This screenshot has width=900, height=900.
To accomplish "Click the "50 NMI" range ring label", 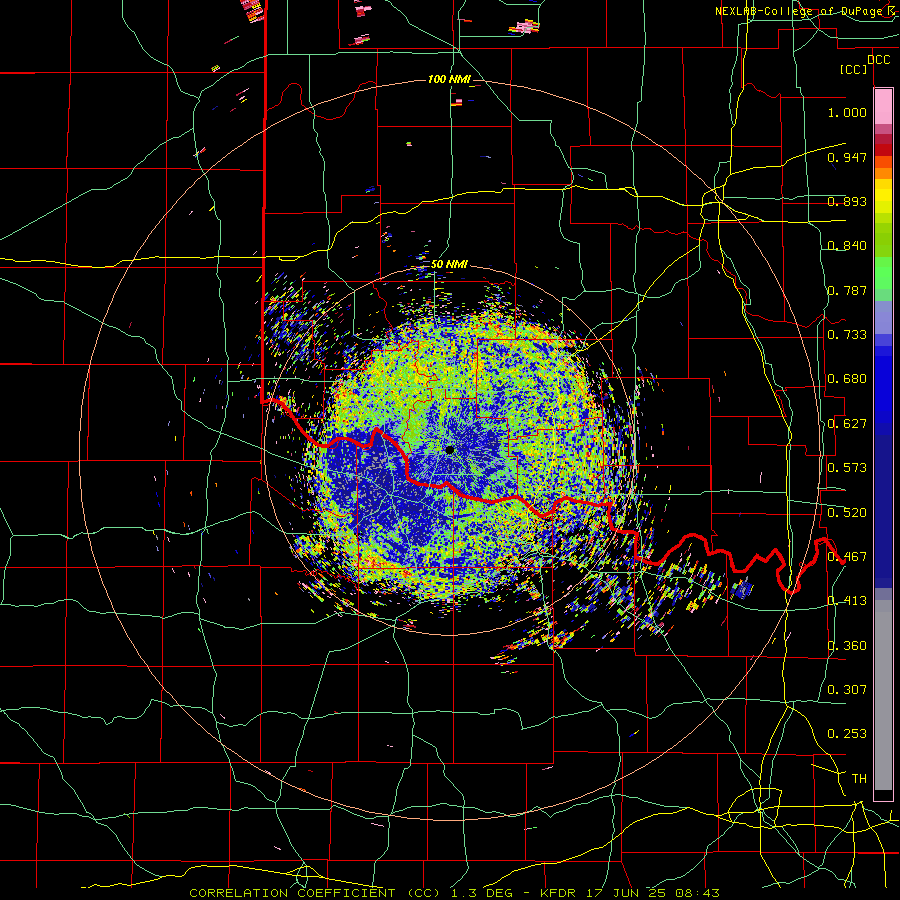I will [449, 265].
